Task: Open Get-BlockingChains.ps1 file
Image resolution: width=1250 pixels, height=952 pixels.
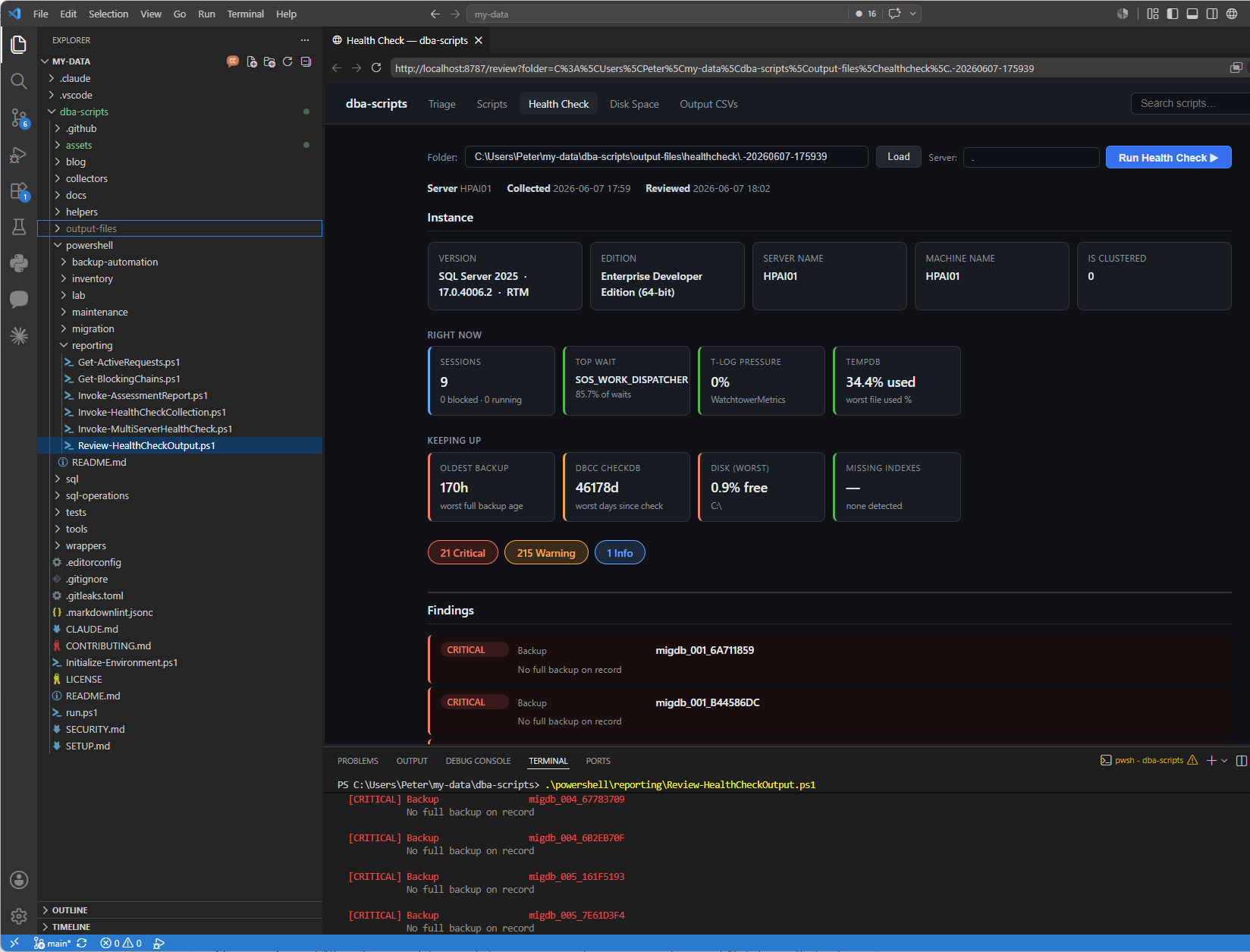Action: click(129, 379)
